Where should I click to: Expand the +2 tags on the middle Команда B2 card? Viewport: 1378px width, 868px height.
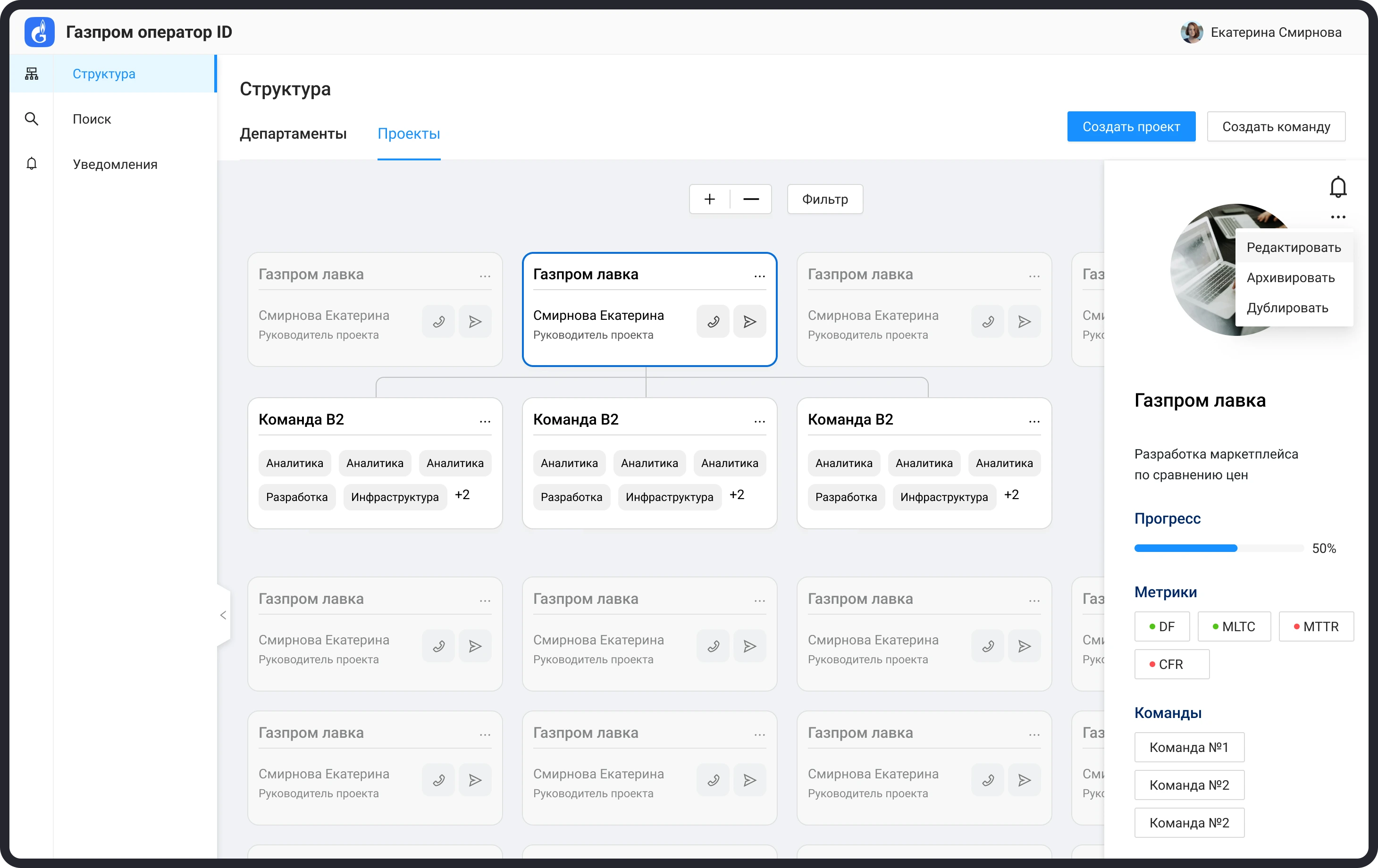coord(737,495)
